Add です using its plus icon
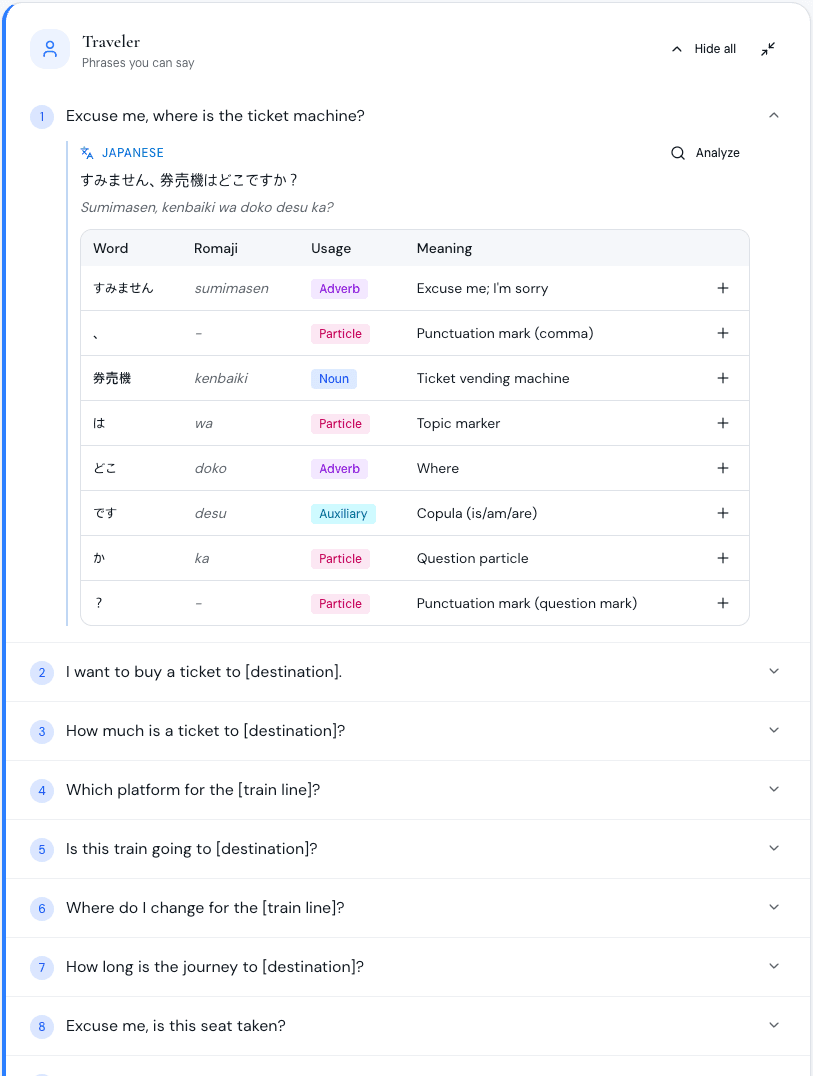 point(723,513)
